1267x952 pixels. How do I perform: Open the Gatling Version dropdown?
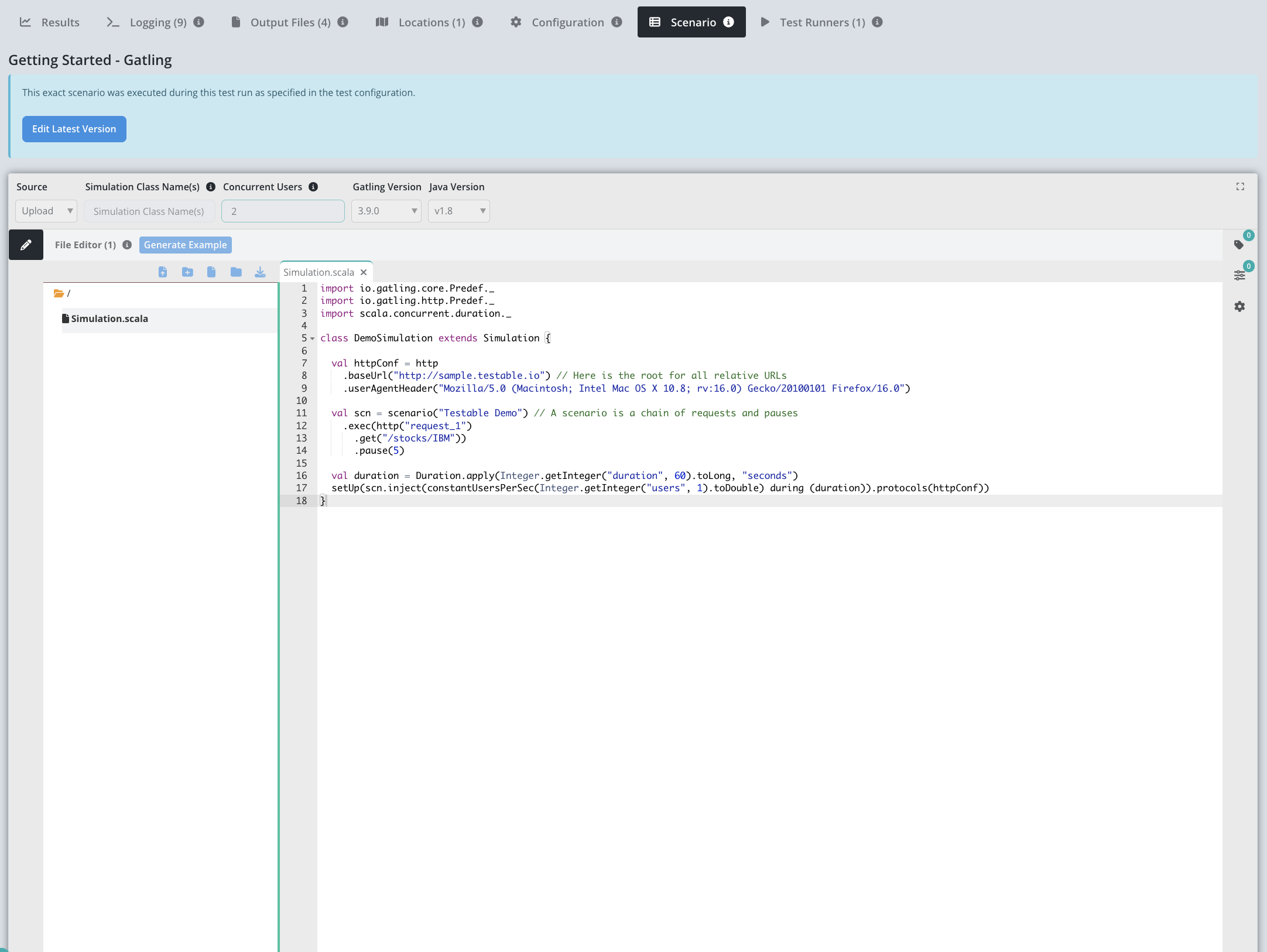386,211
